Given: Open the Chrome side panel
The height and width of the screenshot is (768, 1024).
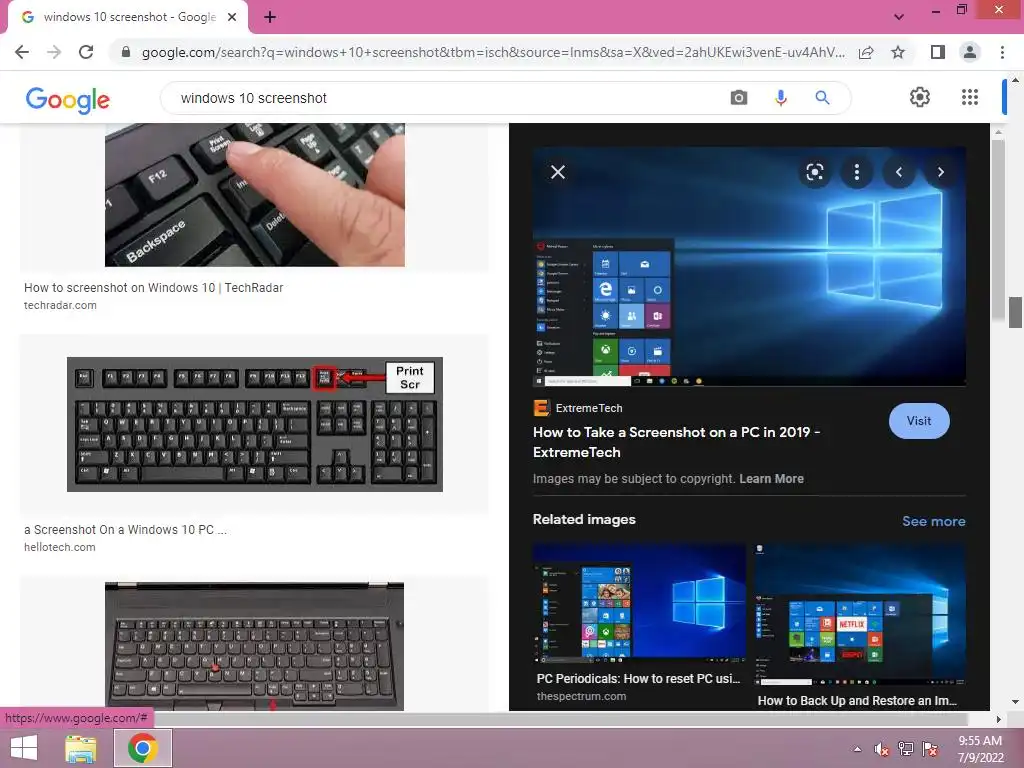Looking at the screenshot, I should pos(938,52).
